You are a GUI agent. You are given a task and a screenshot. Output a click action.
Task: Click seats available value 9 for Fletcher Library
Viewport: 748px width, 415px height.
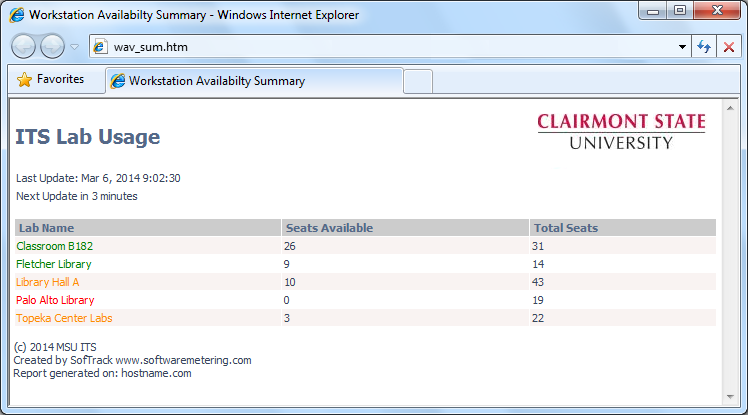[286, 264]
